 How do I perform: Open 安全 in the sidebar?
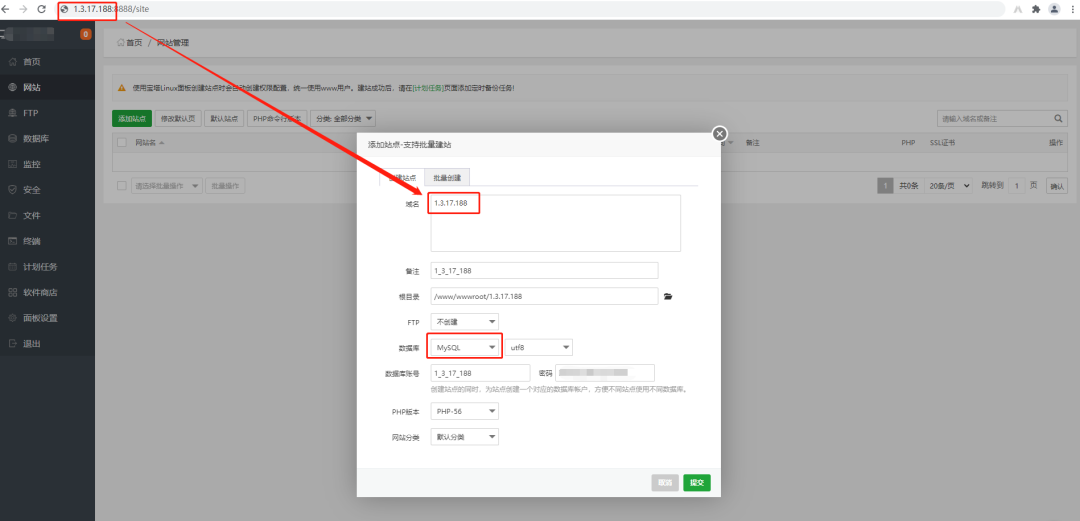tap(48, 190)
